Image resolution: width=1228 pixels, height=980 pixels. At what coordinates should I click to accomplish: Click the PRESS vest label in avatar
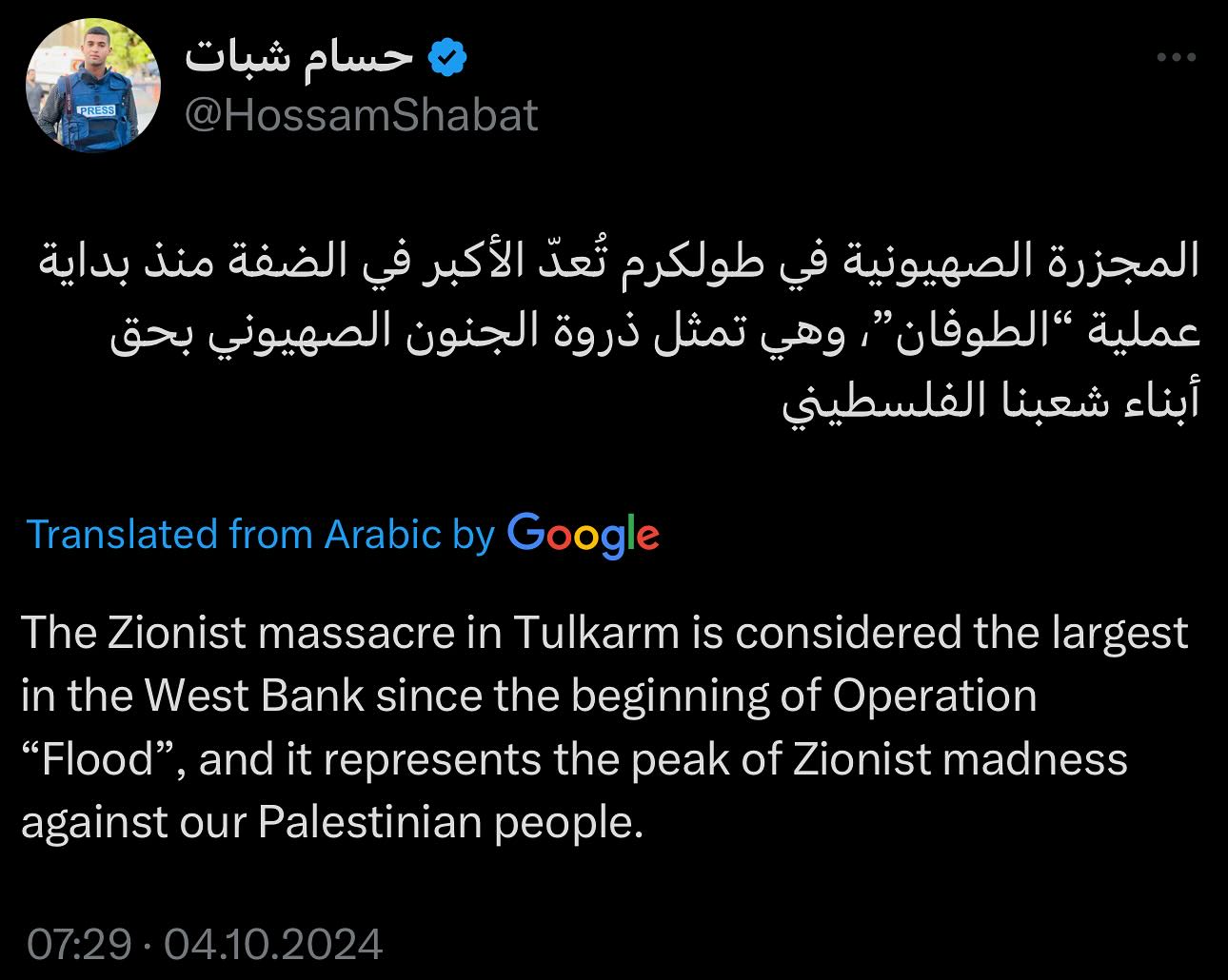click(x=96, y=111)
